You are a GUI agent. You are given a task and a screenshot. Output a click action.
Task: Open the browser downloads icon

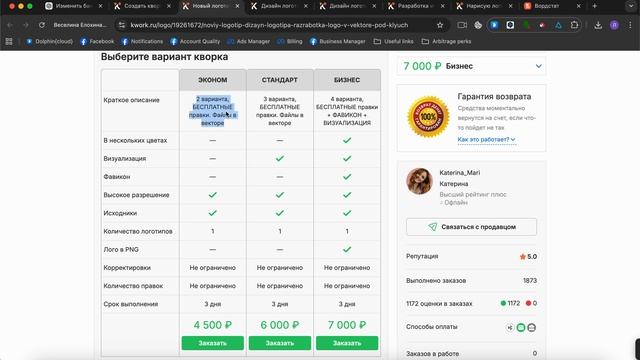pyautogui.click(x=598, y=25)
